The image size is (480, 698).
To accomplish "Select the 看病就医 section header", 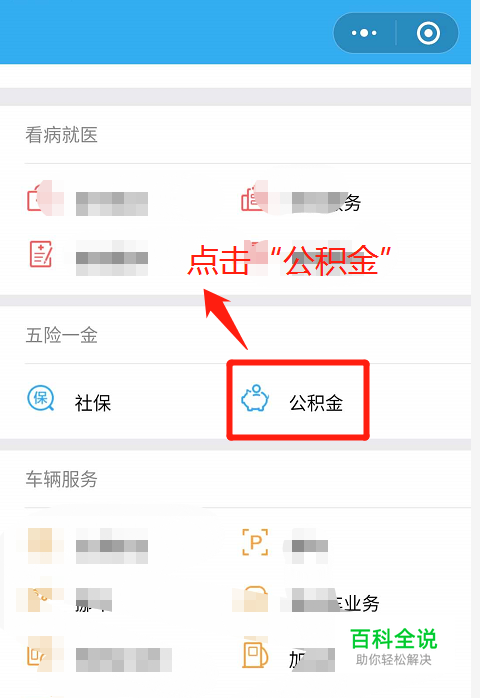I will 61,135.
